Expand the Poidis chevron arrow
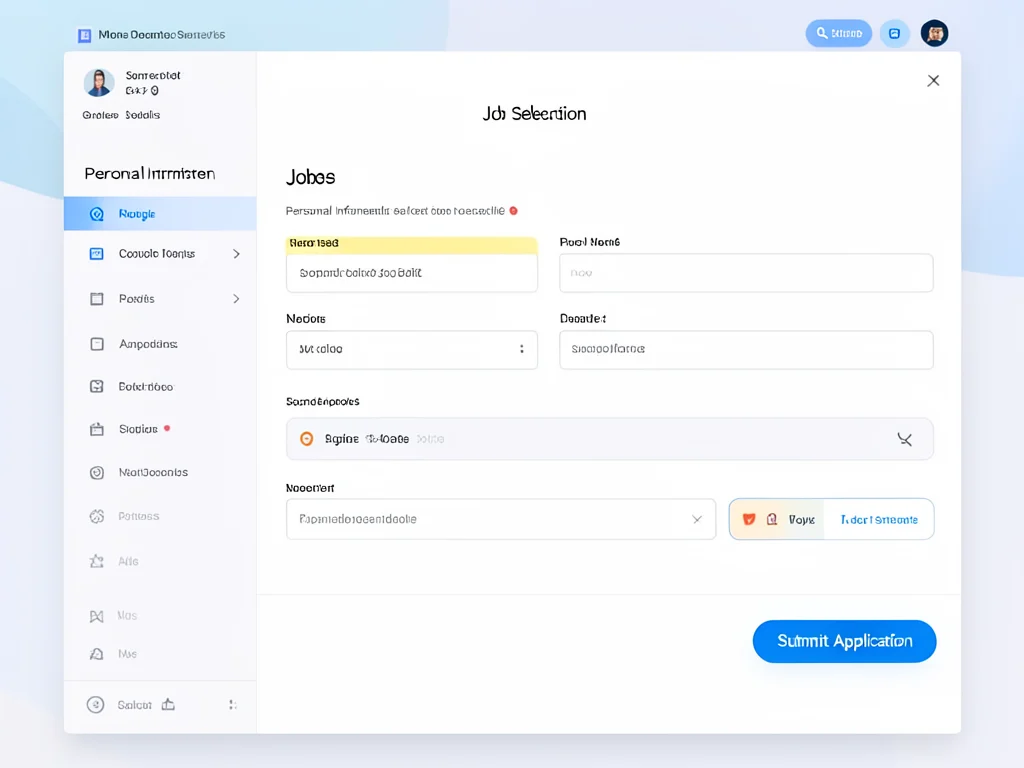The width and height of the screenshot is (1024, 768). (236, 298)
